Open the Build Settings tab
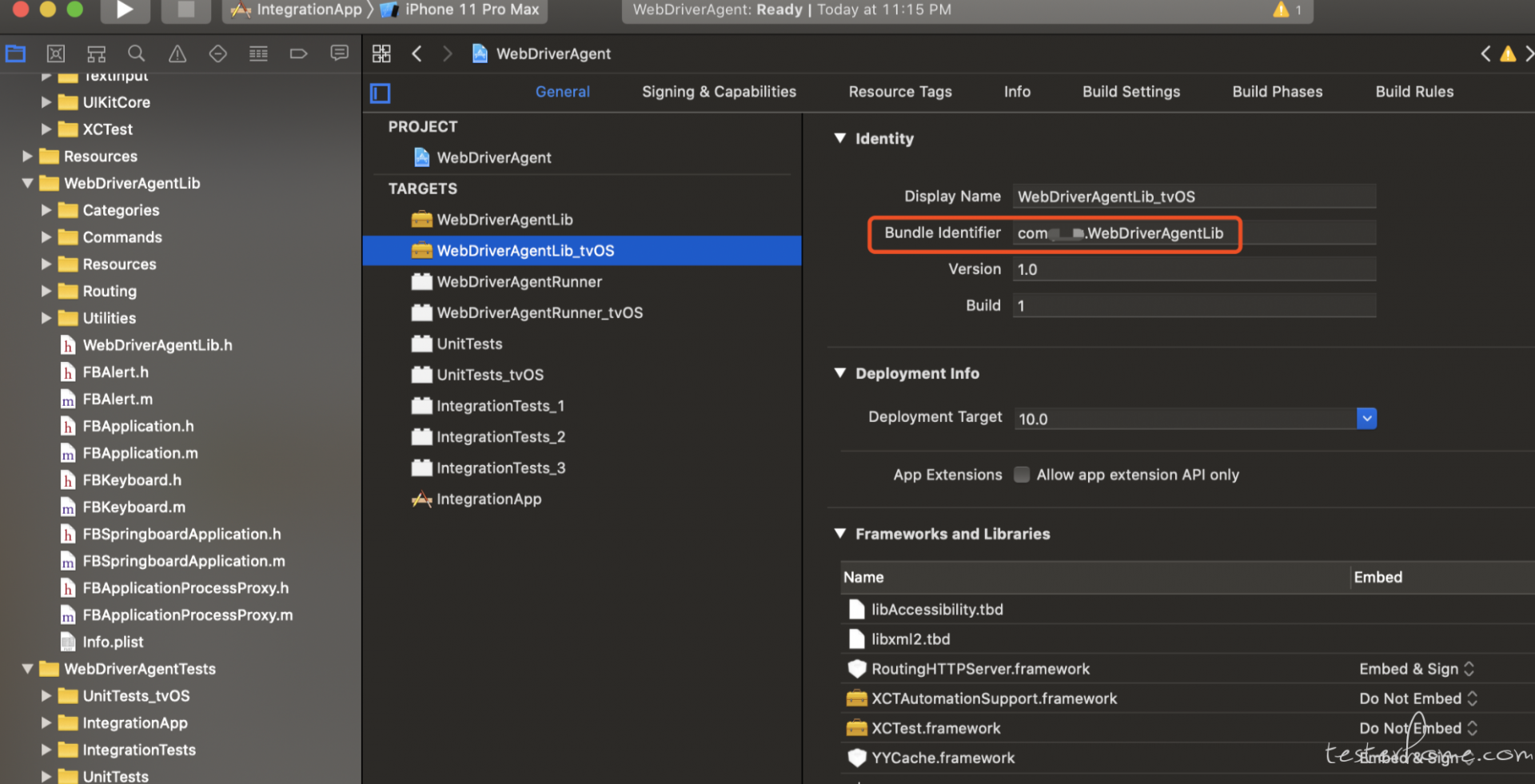 1131,92
